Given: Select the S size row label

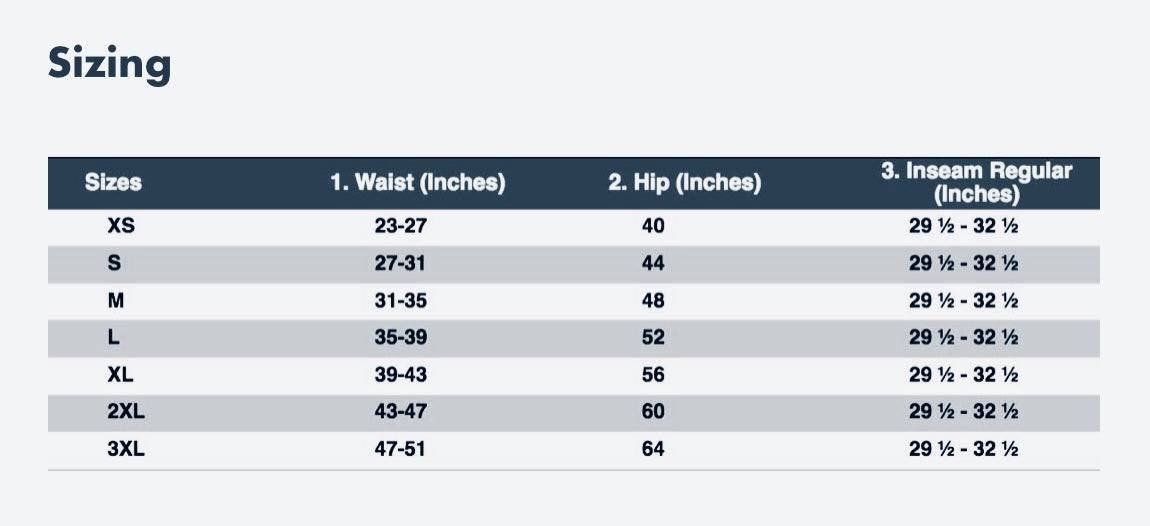Looking at the screenshot, I should [114, 263].
